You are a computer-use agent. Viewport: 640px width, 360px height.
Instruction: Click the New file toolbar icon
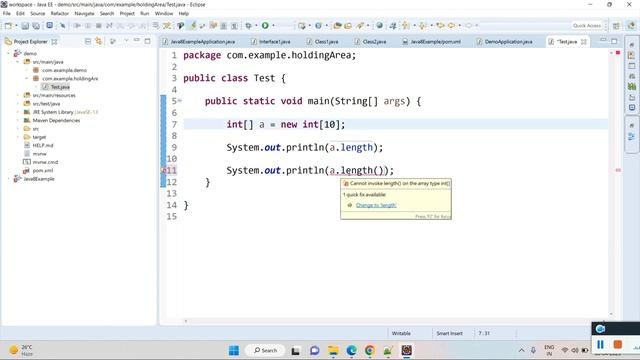8,26
